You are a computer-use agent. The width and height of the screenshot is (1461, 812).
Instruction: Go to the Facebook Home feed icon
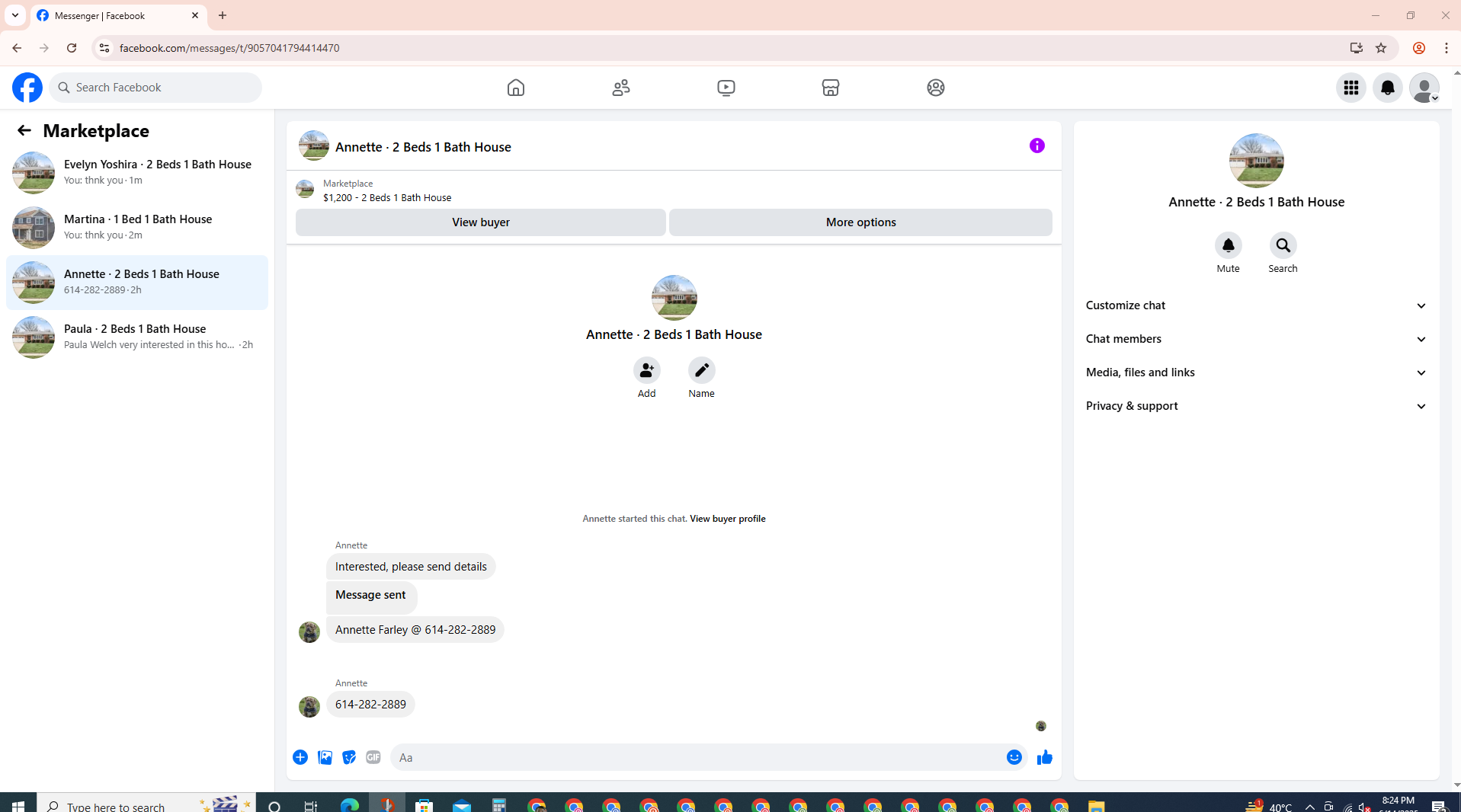(516, 88)
